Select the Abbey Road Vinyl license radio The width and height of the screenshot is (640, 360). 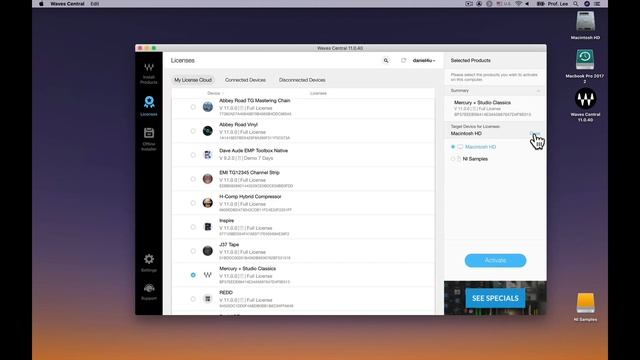[x=193, y=131]
